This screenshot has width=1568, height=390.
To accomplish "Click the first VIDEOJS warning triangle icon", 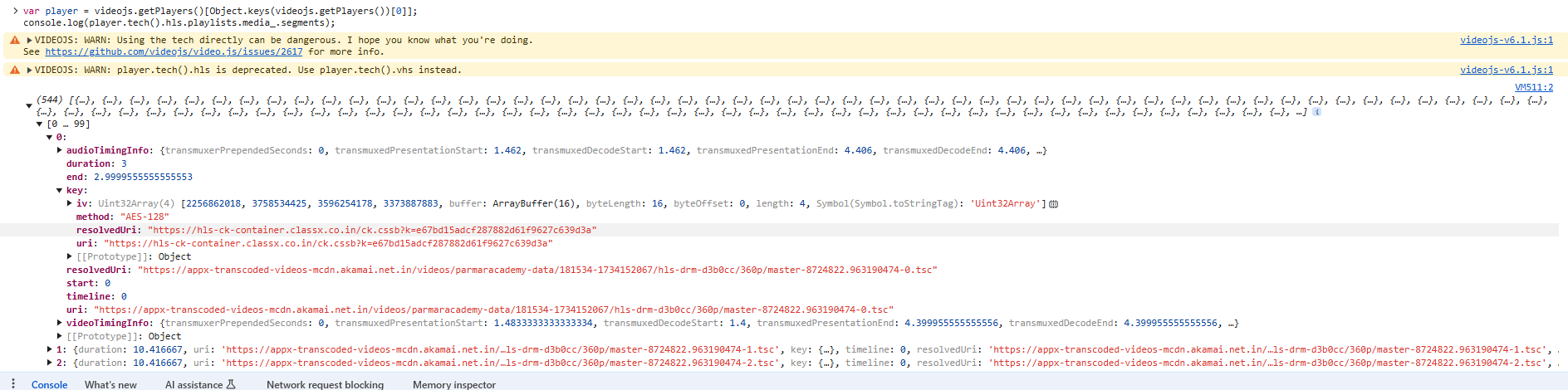I will point(14,40).
